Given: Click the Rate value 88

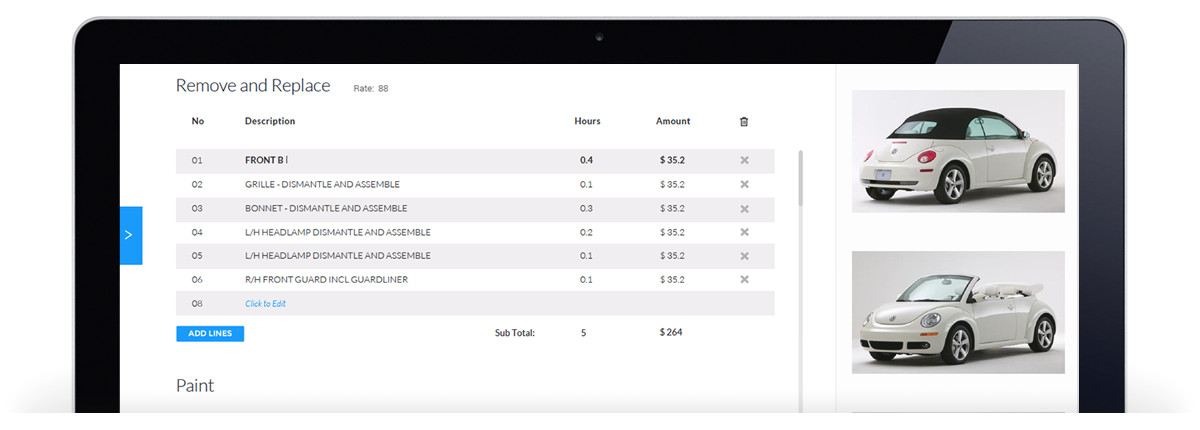Looking at the screenshot, I should point(382,89).
